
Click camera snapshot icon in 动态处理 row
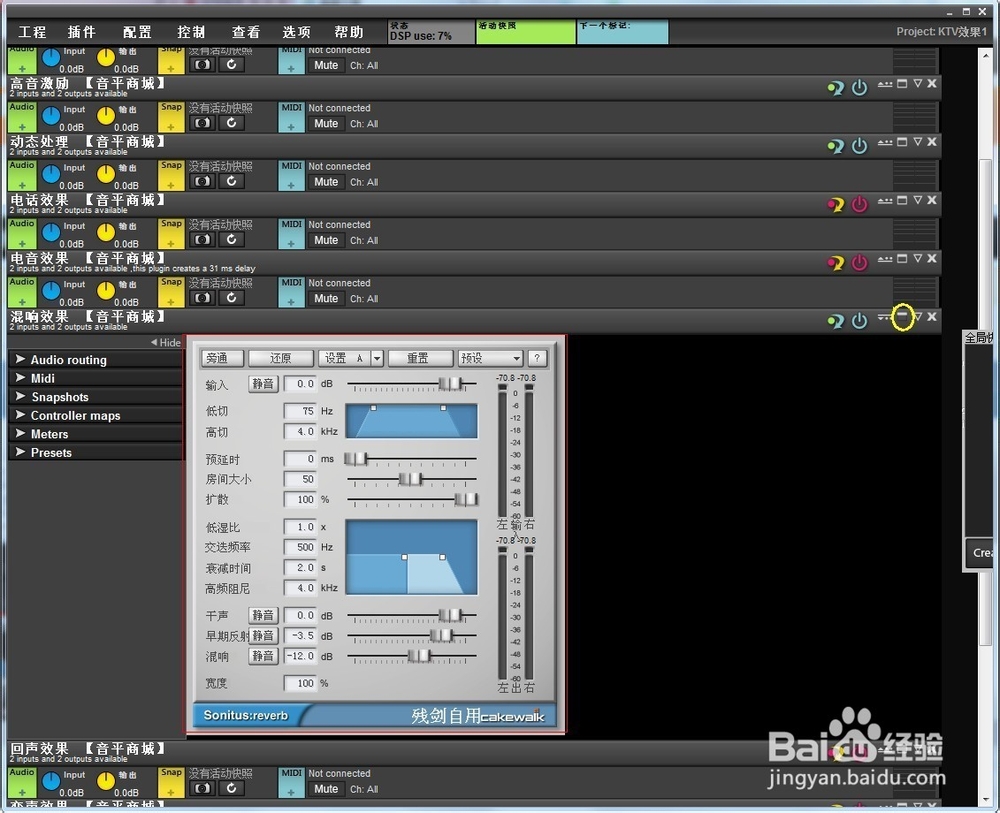(x=202, y=181)
